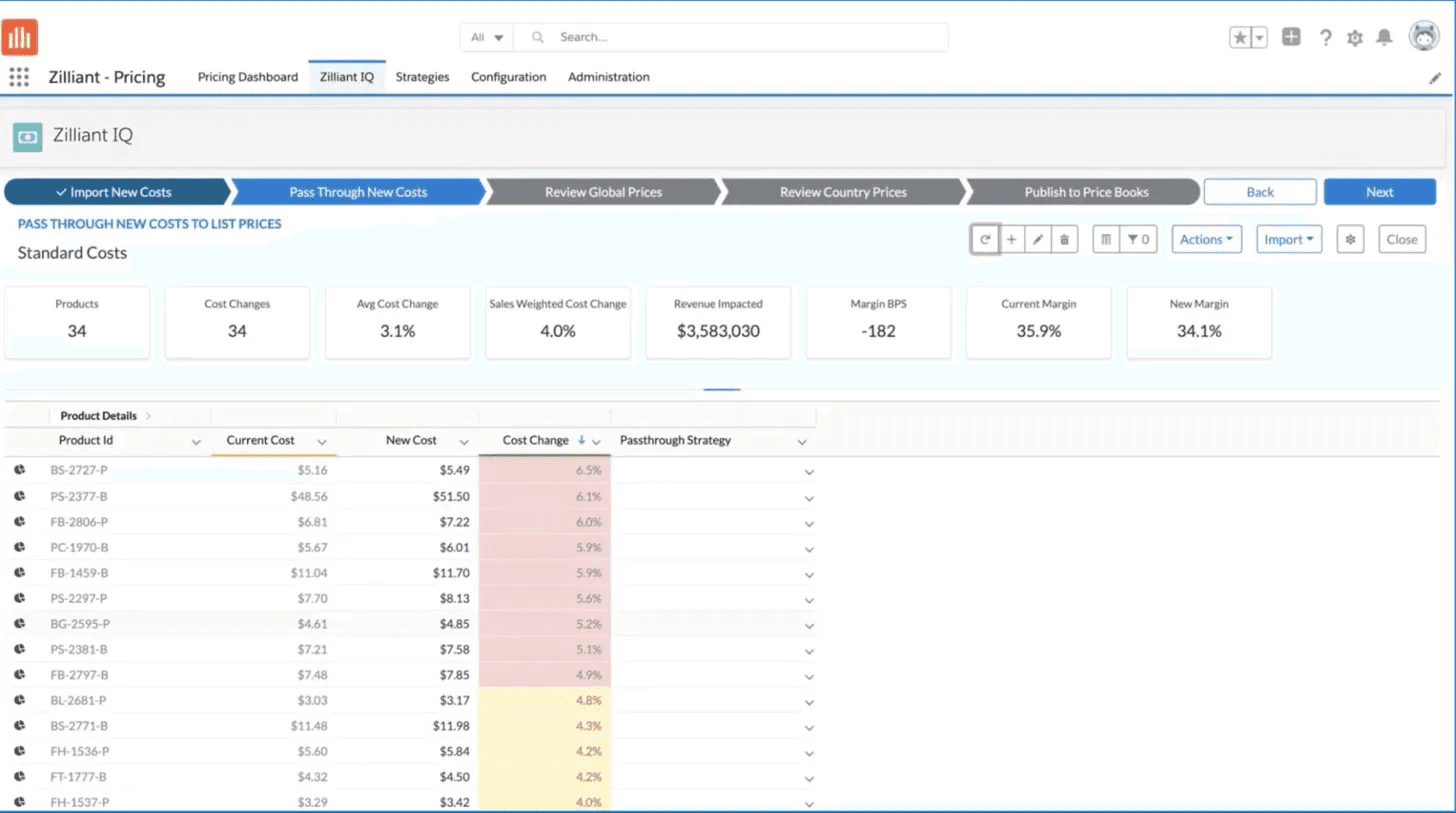Open the search scope All dropdown
This screenshot has height=813, width=1456.
[487, 37]
